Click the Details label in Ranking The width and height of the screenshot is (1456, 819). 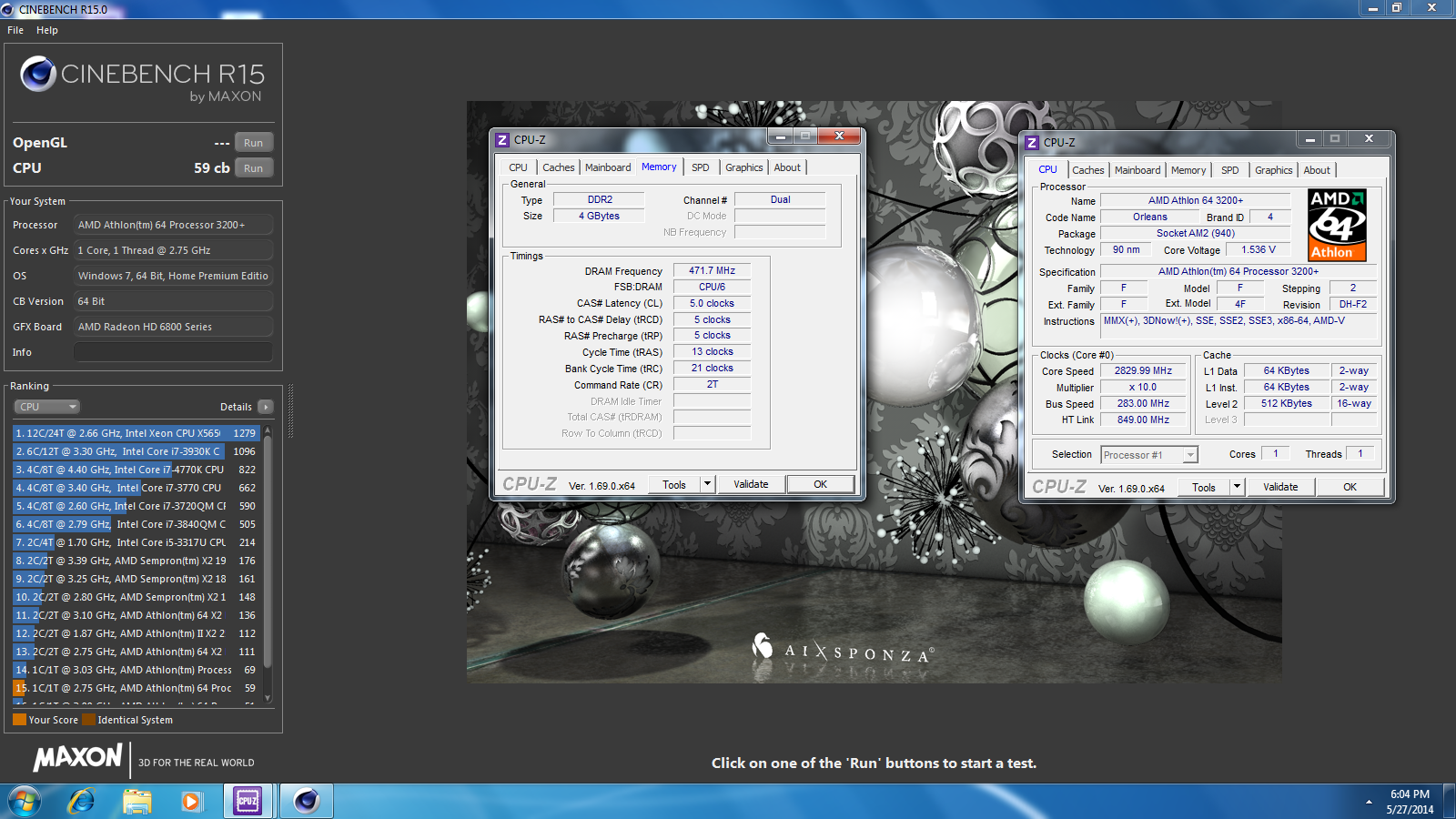click(236, 407)
